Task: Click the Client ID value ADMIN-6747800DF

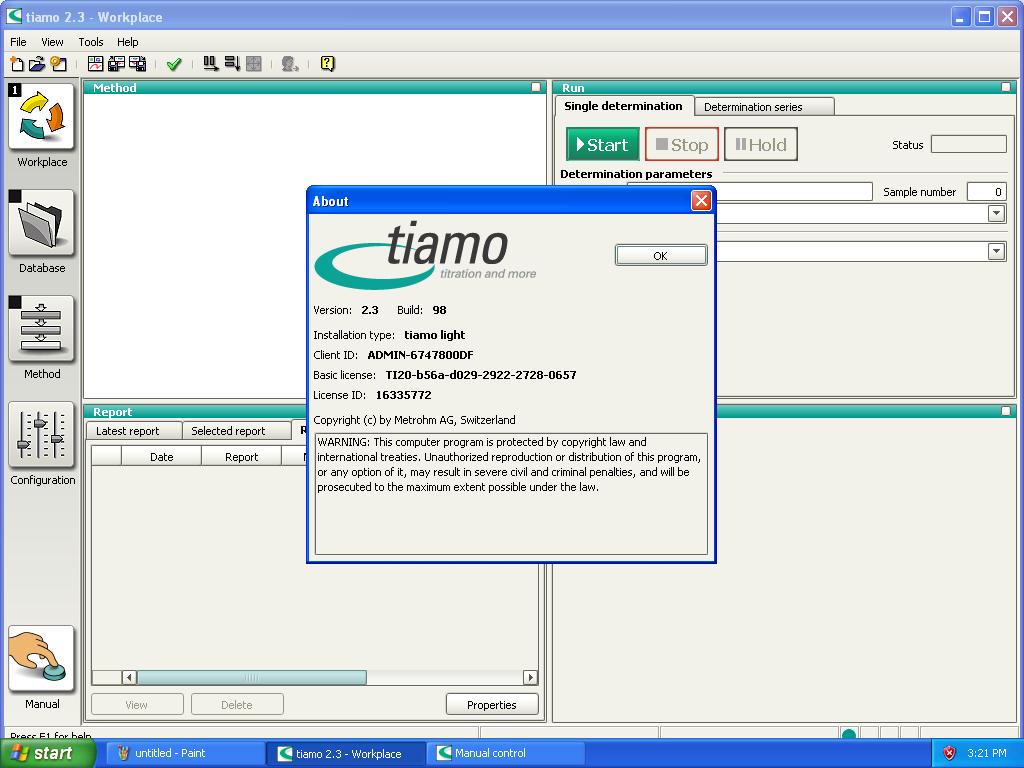Action: [x=420, y=355]
